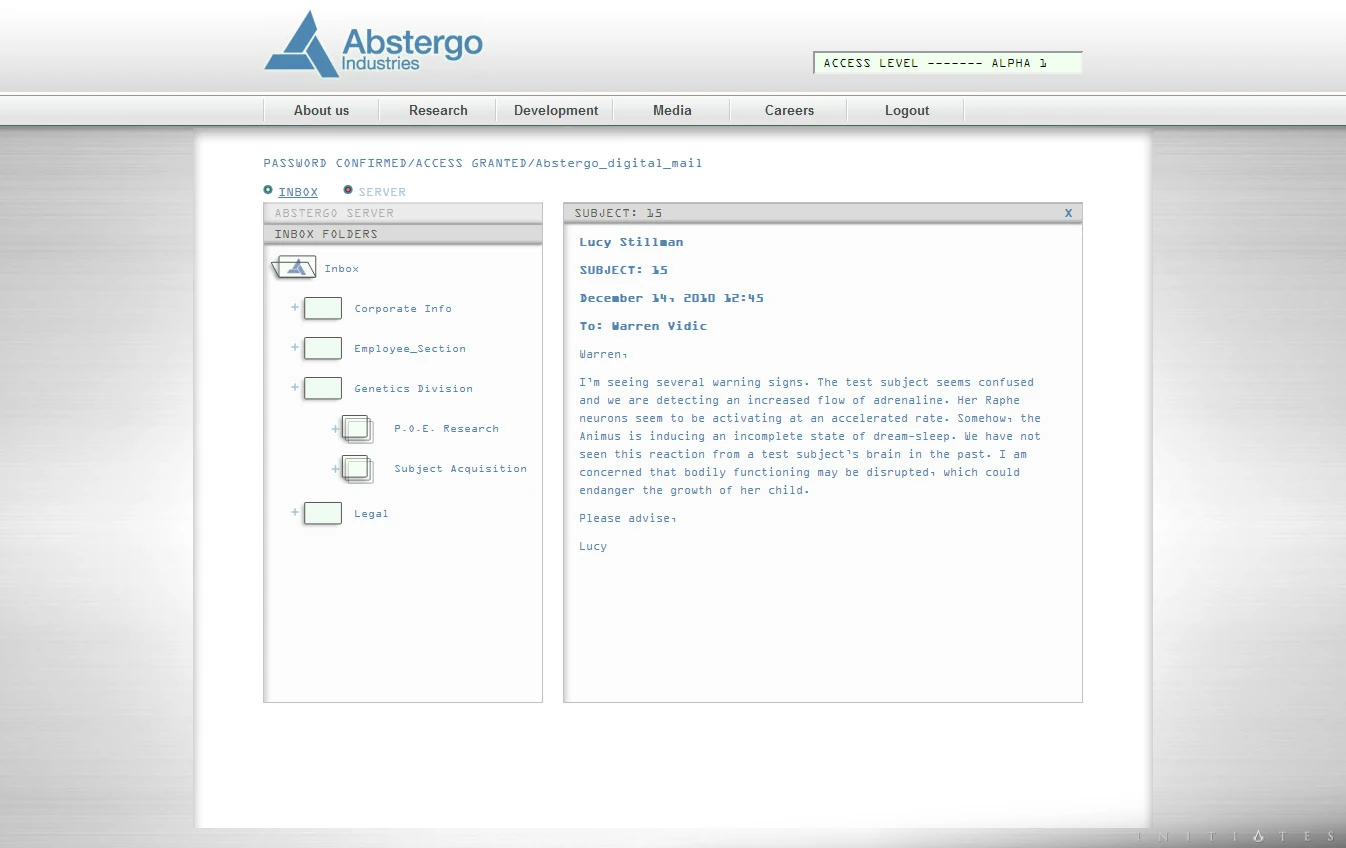Click the Employee_Section folder icon
This screenshot has width=1346, height=848.
tap(323, 348)
